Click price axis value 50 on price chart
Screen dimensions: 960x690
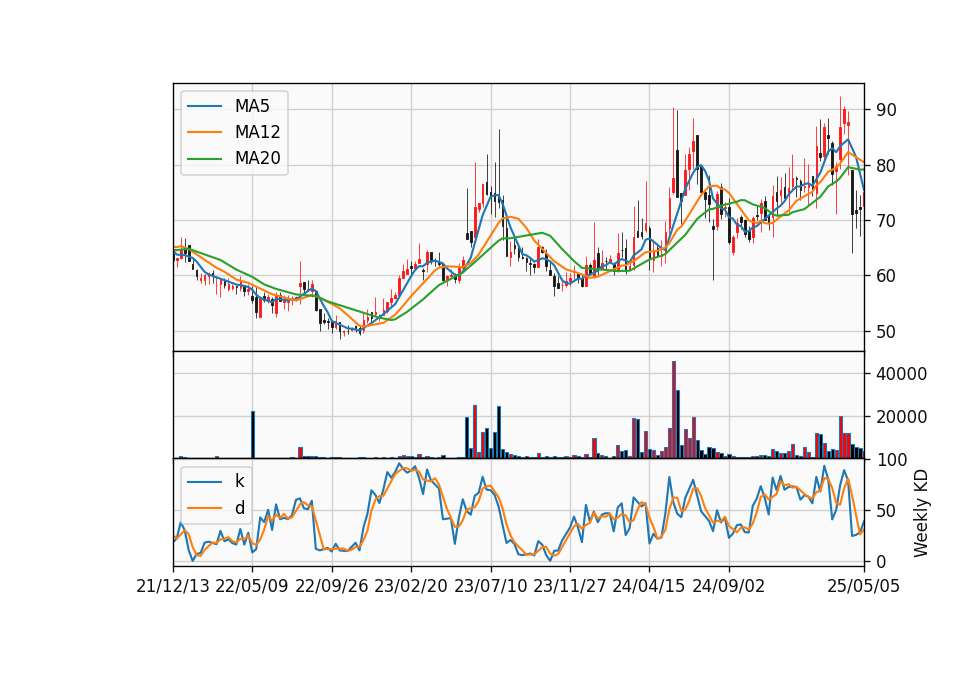pos(886,332)
